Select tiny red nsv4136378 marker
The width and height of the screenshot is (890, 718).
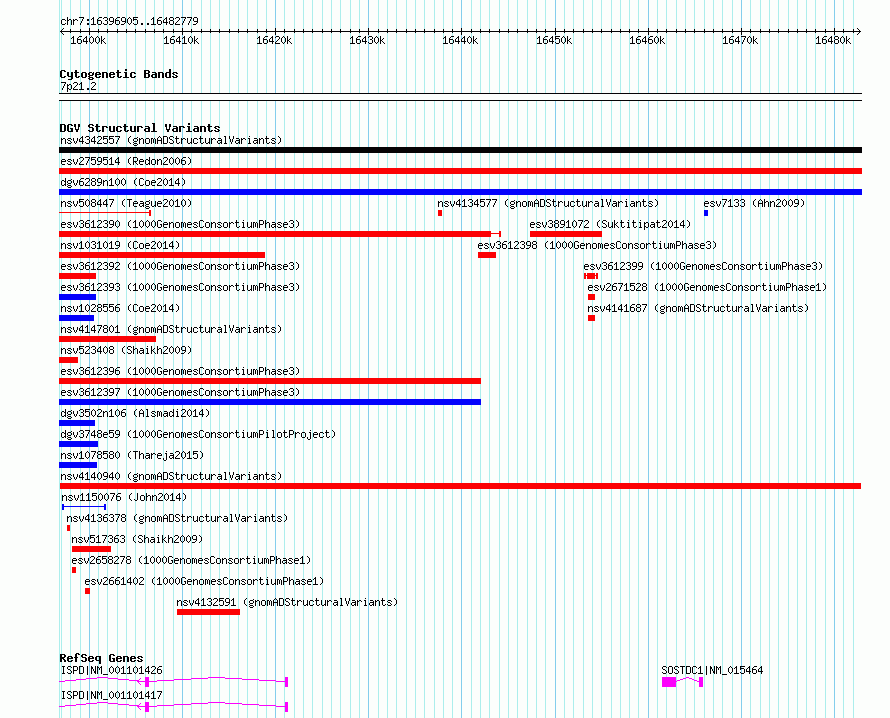click(69, 528)
